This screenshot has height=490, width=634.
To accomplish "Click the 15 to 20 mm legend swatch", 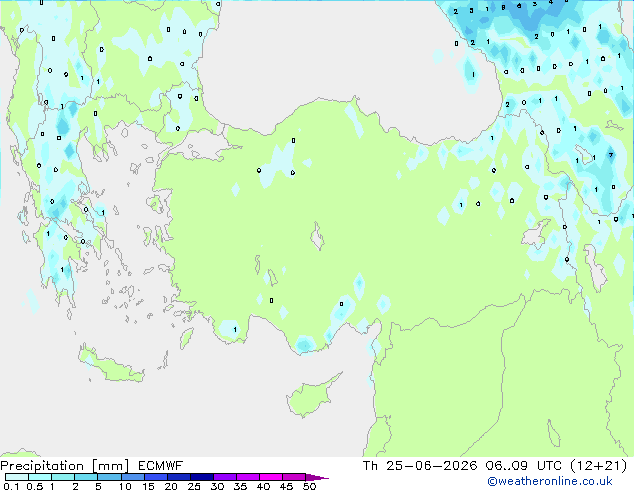I will (x=155, y=477).
